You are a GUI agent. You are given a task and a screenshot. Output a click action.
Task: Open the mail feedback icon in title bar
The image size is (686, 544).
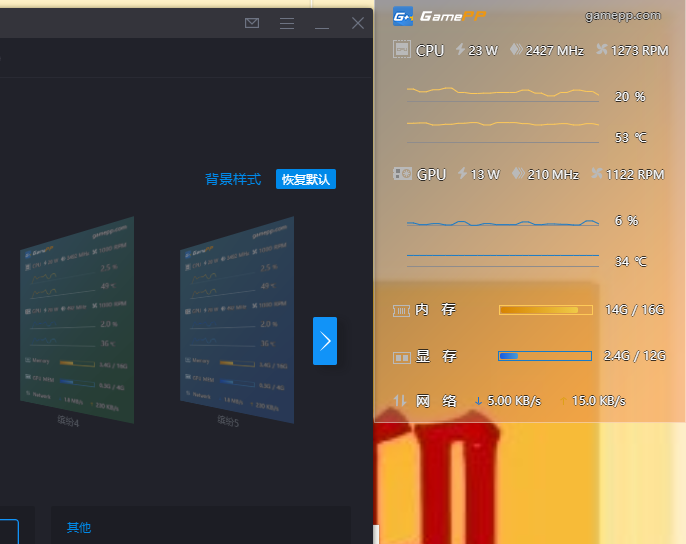click(x=252, y=23)
